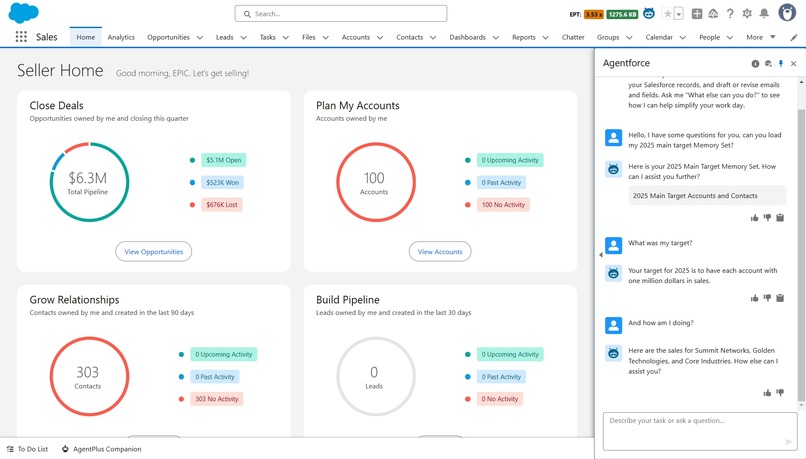
Task: Expand the Groups tab dropdown chevron
Action: [629, 38]
